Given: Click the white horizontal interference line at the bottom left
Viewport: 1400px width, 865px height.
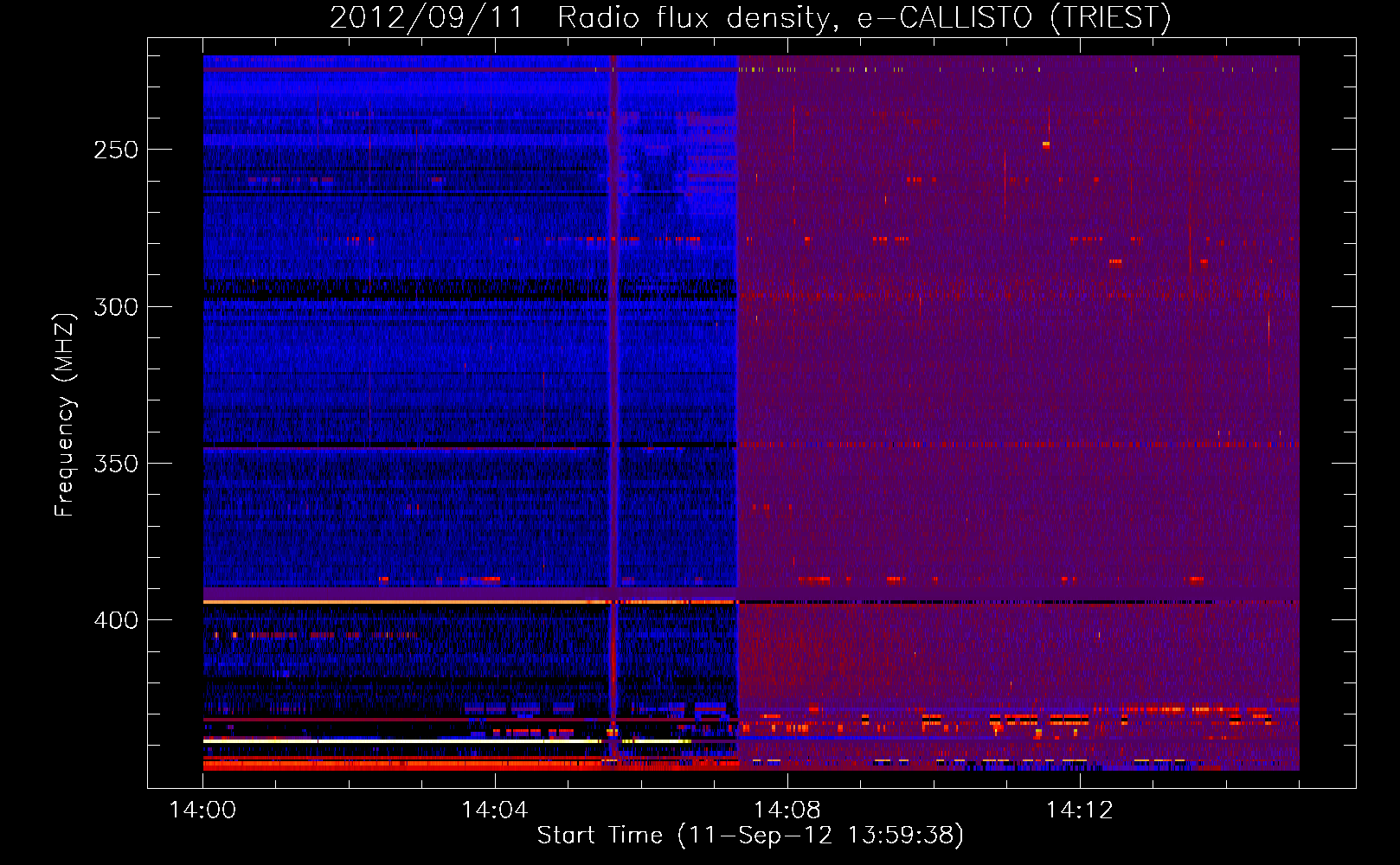Looking at the screenshot, I should (401, 741).
